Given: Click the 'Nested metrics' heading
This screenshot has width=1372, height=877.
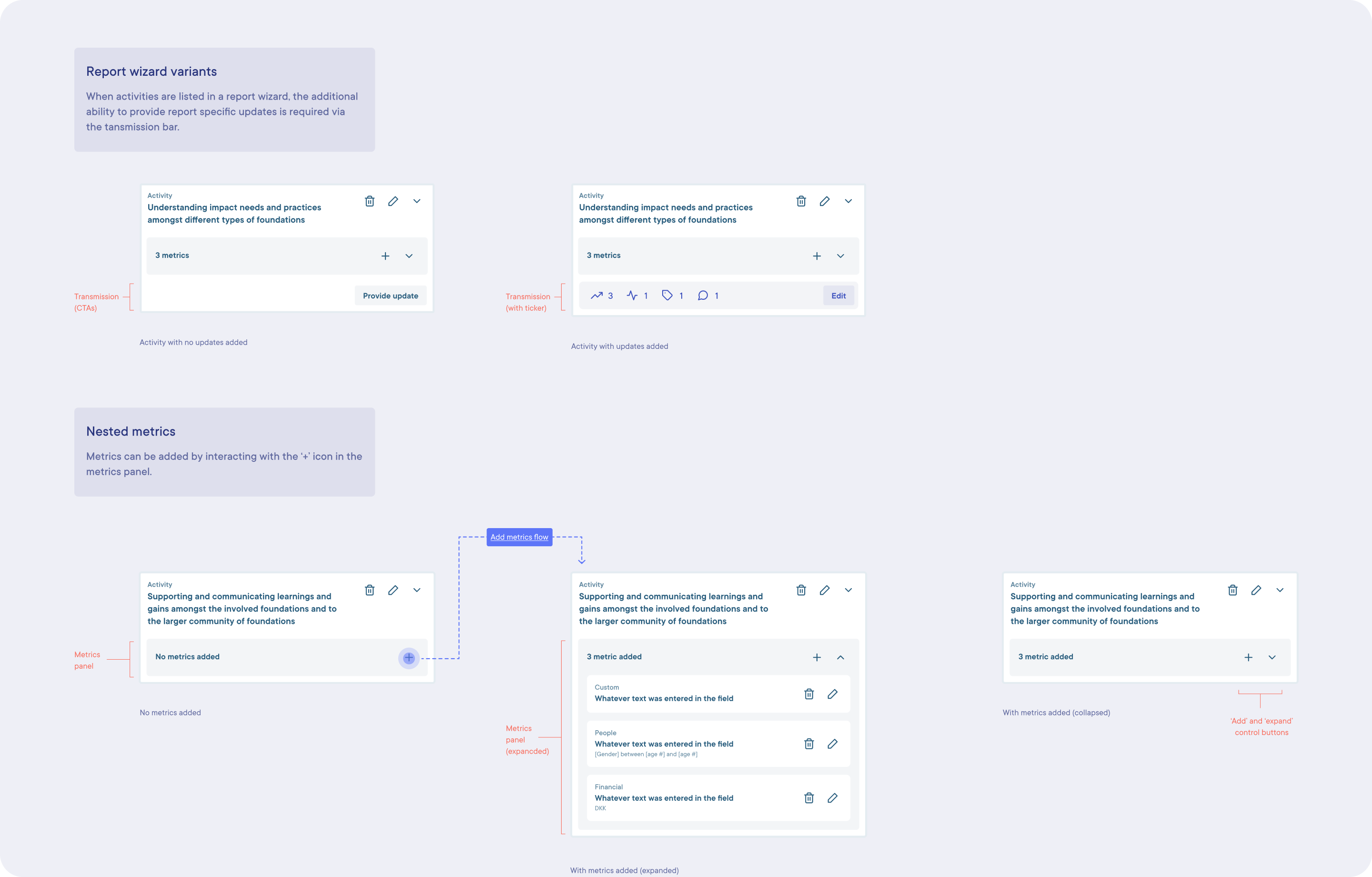Looking at the screenshot, I should pos(131,432).
